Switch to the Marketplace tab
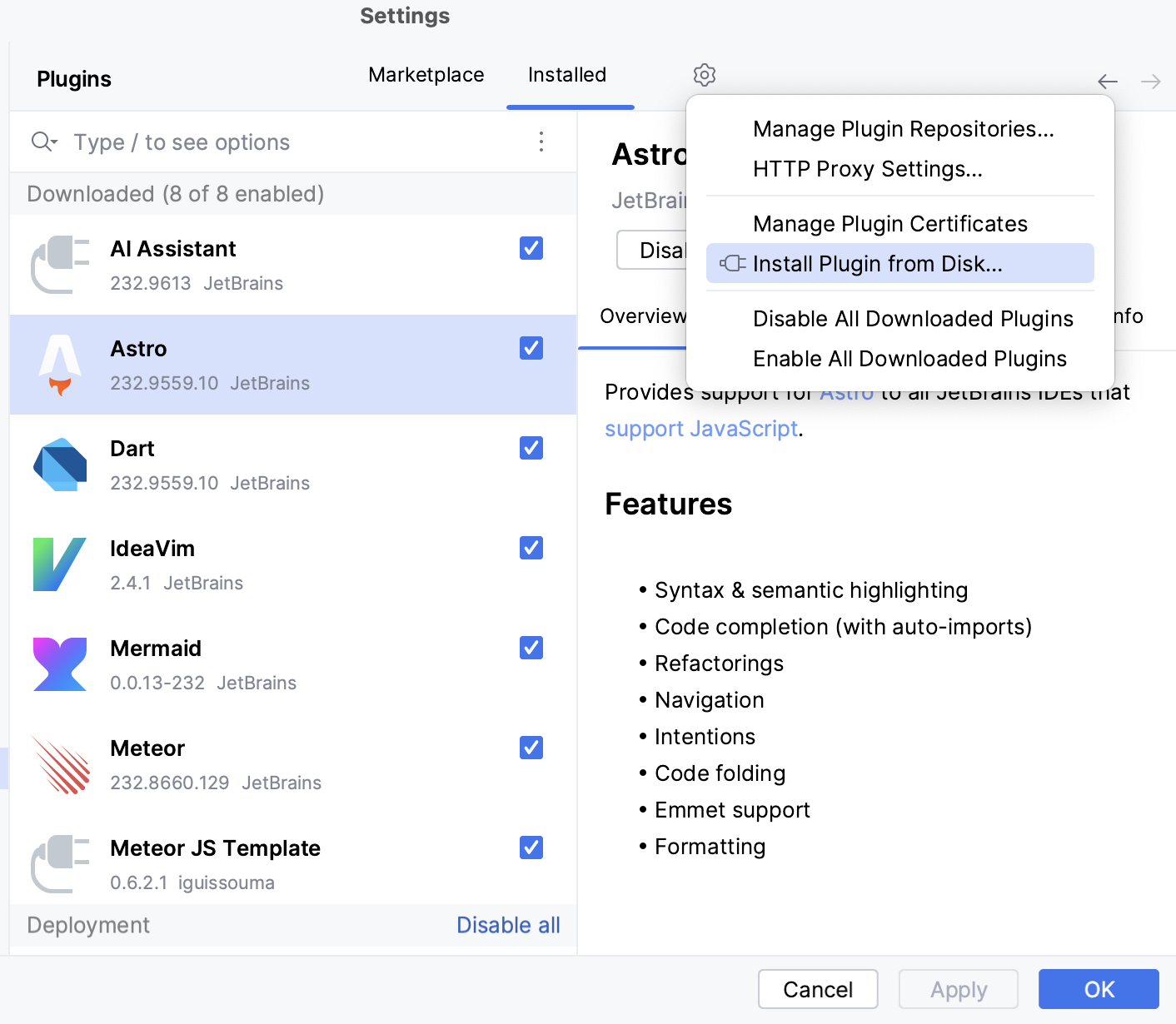 tap(426, 75)
